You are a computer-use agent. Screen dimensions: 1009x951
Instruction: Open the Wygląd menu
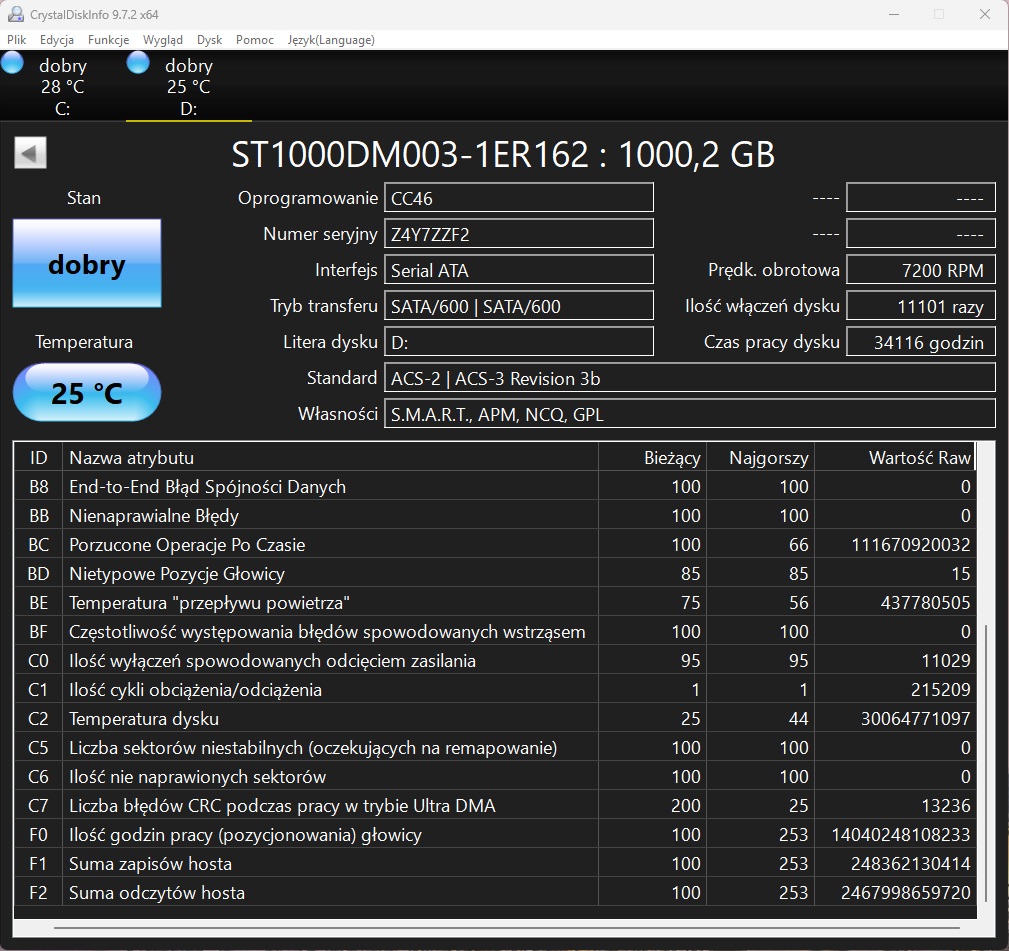tap(163, 40)
